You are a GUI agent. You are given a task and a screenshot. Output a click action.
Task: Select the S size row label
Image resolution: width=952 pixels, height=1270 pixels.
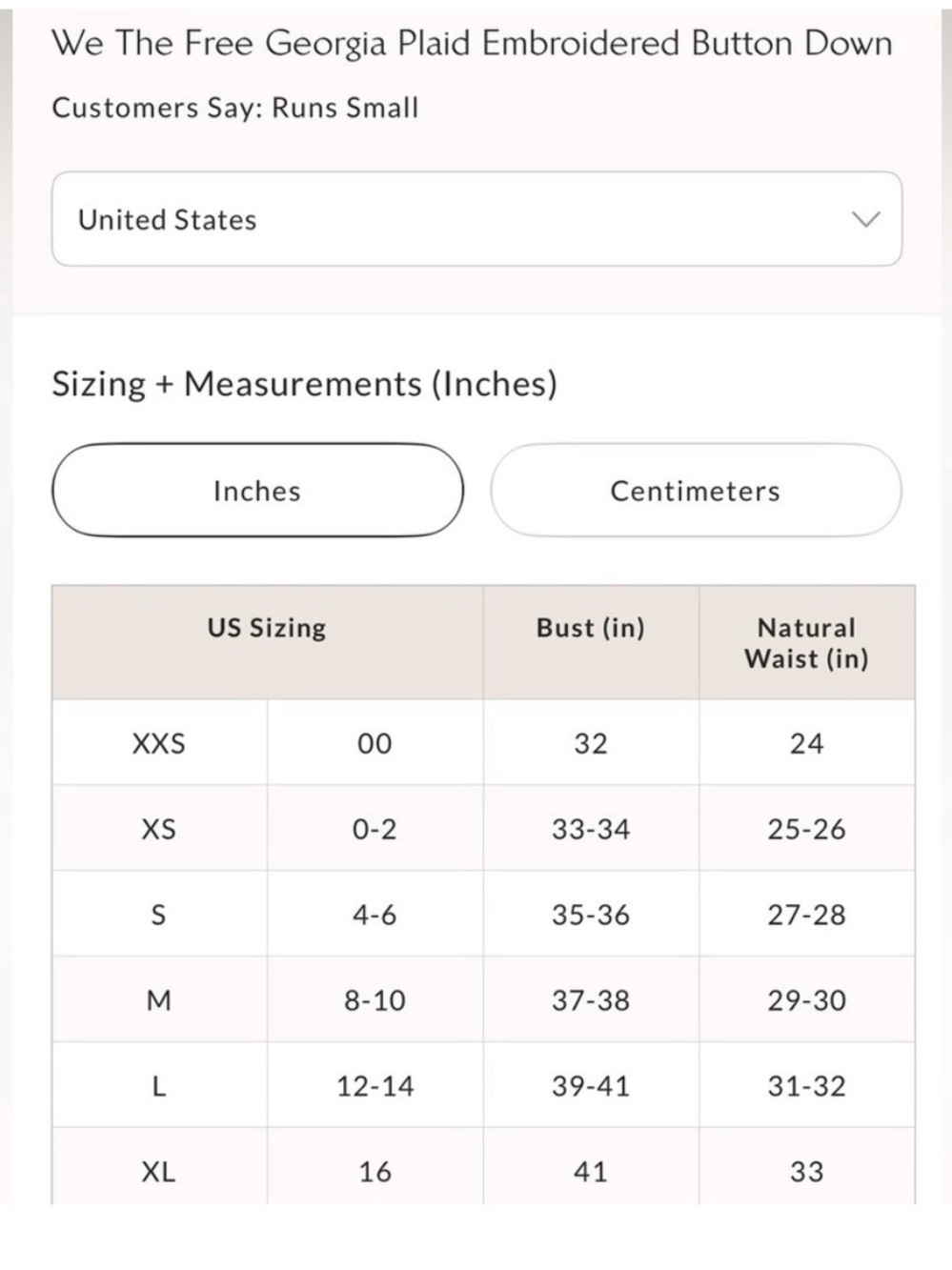click(159, 915)
